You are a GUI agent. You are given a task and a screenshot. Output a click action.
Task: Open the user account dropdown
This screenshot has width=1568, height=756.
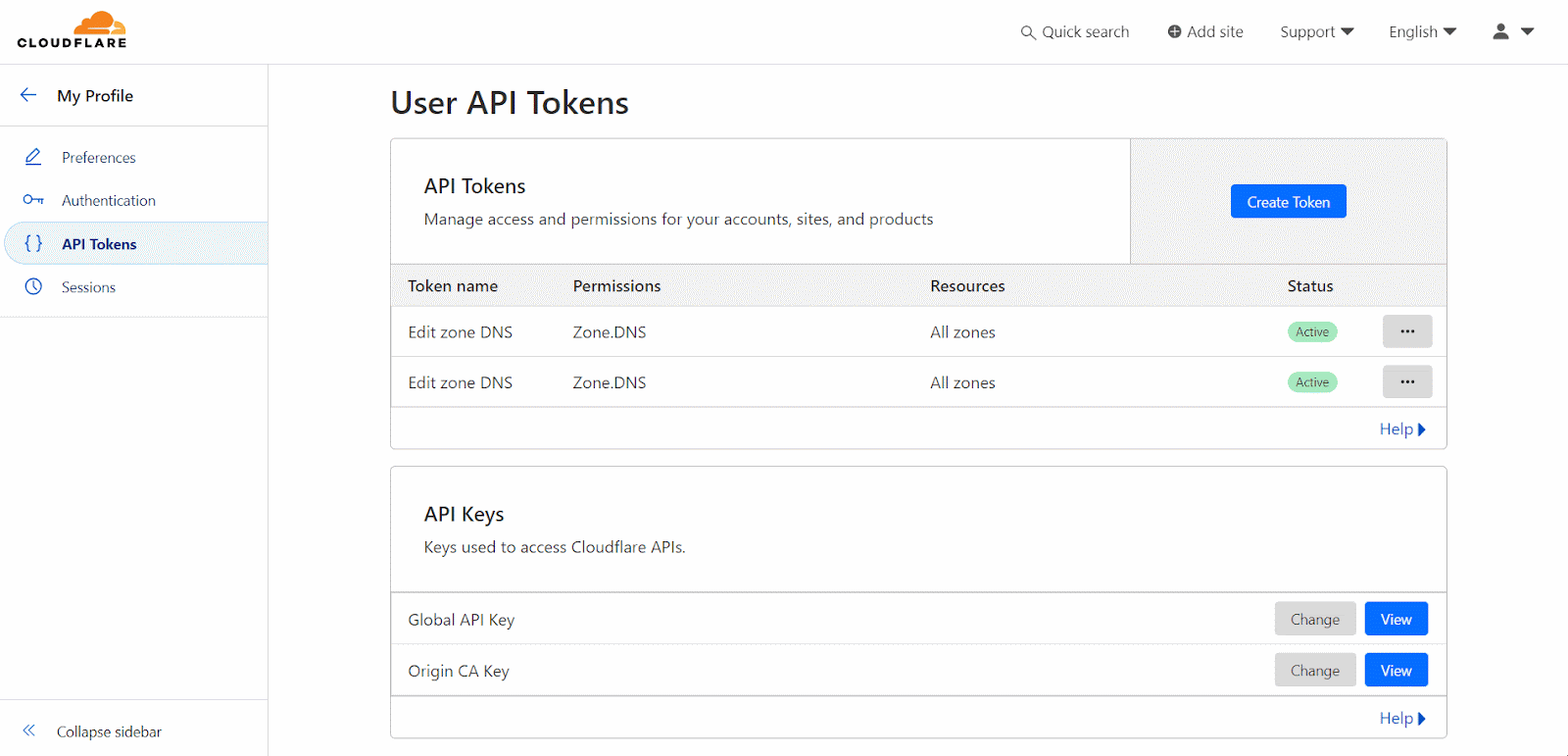pos(1512,31)
